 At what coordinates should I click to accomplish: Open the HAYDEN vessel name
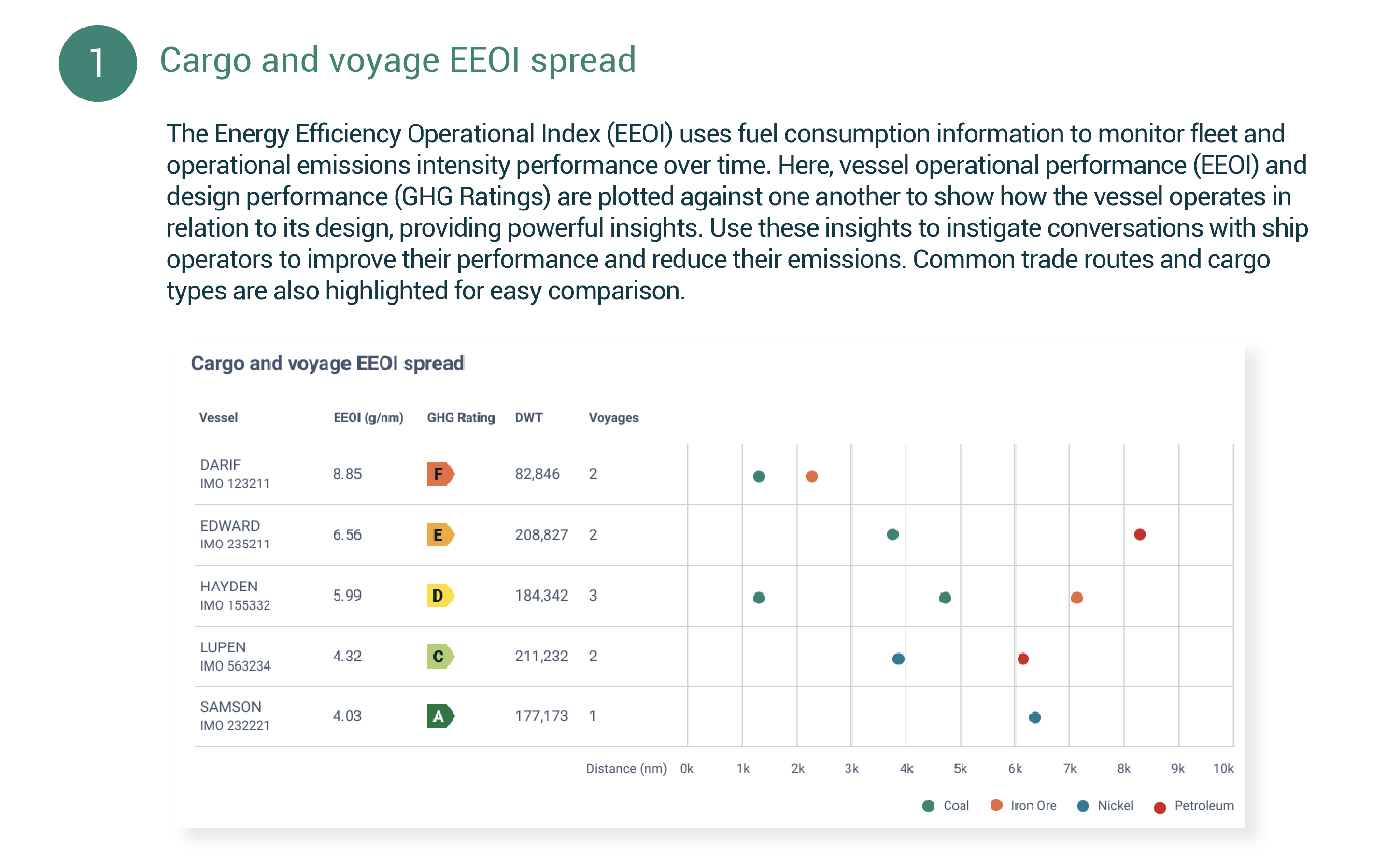[x=228, y=586]
